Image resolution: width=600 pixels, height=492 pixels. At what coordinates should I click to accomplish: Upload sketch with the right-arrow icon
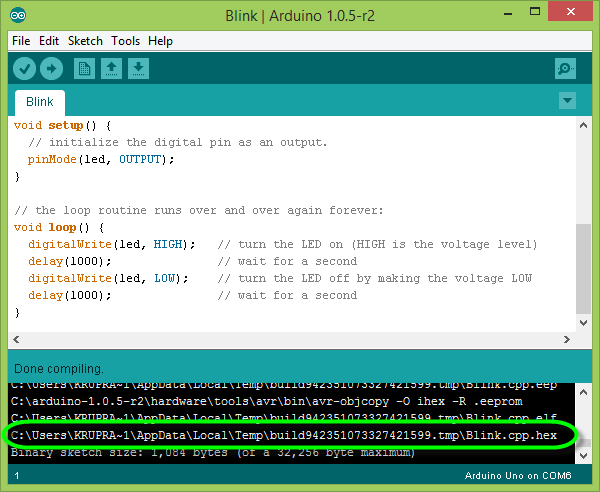pos(52,69)
